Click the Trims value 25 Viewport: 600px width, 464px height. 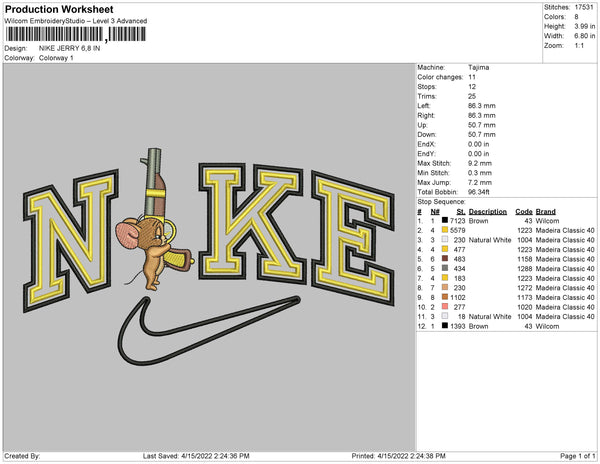pyautogui.click(x=472, y=96)
